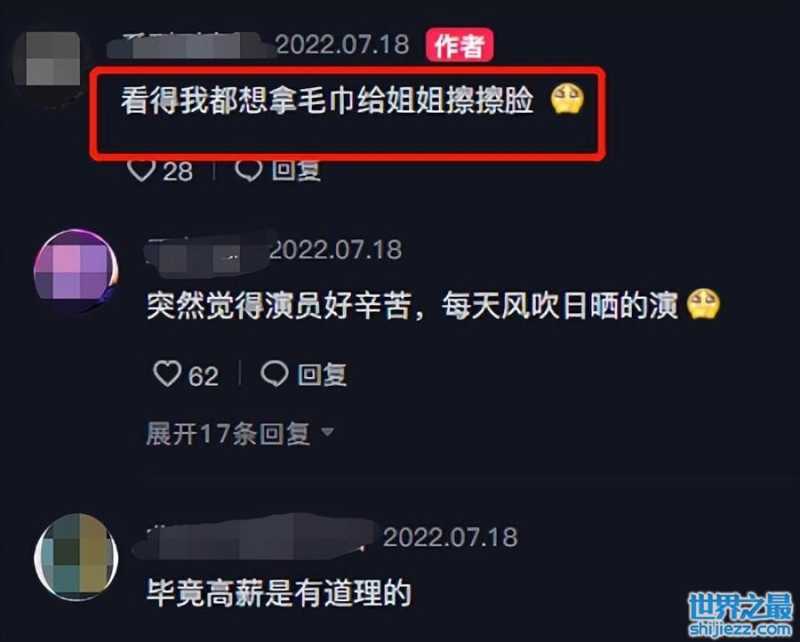The height and width of the screenshot is (642, 800).
Task: Click the dropdown arrow beside 展开17条回复
Action: (x=327, y=433)
